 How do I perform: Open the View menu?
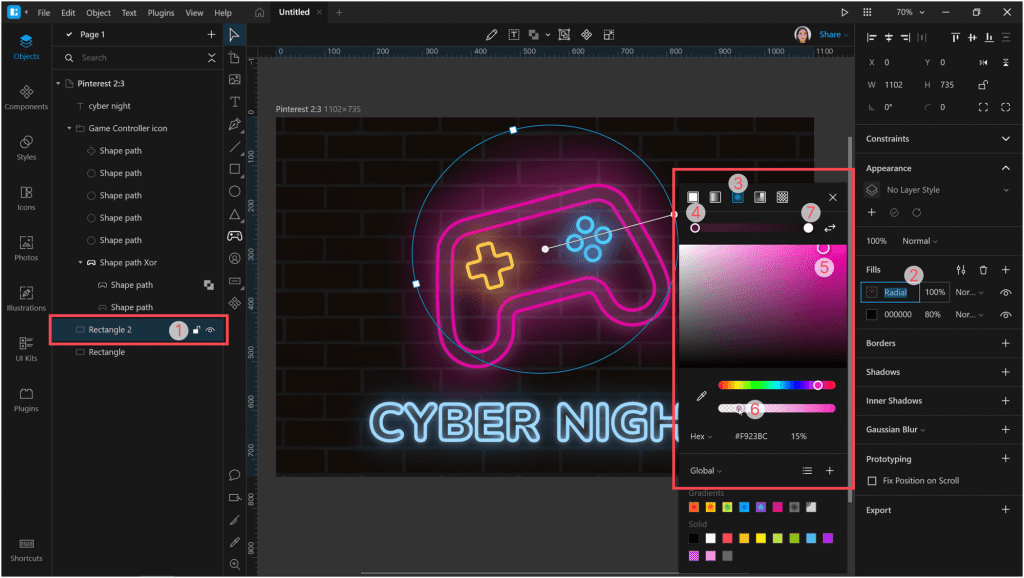point(194,12)
